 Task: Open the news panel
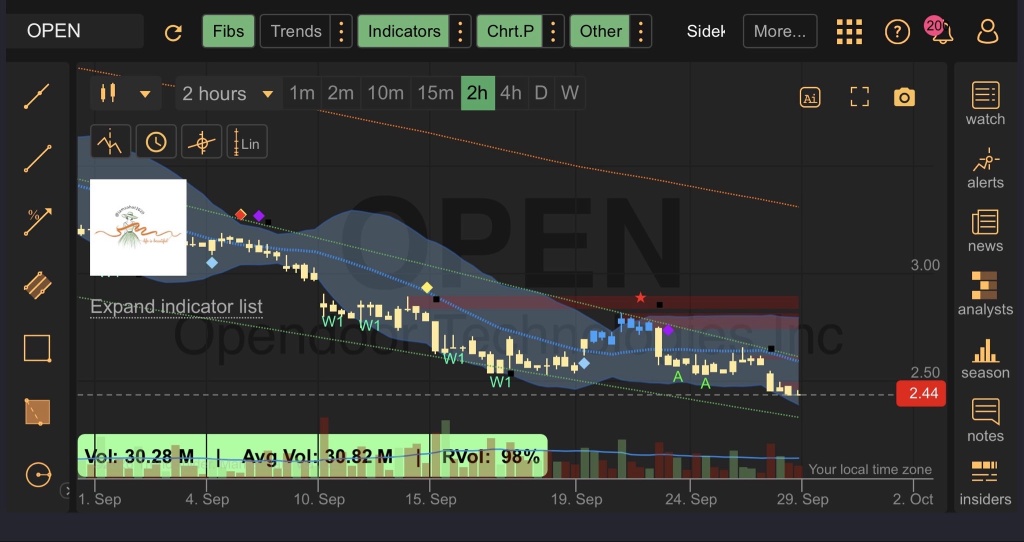click(x=985, y=231)
